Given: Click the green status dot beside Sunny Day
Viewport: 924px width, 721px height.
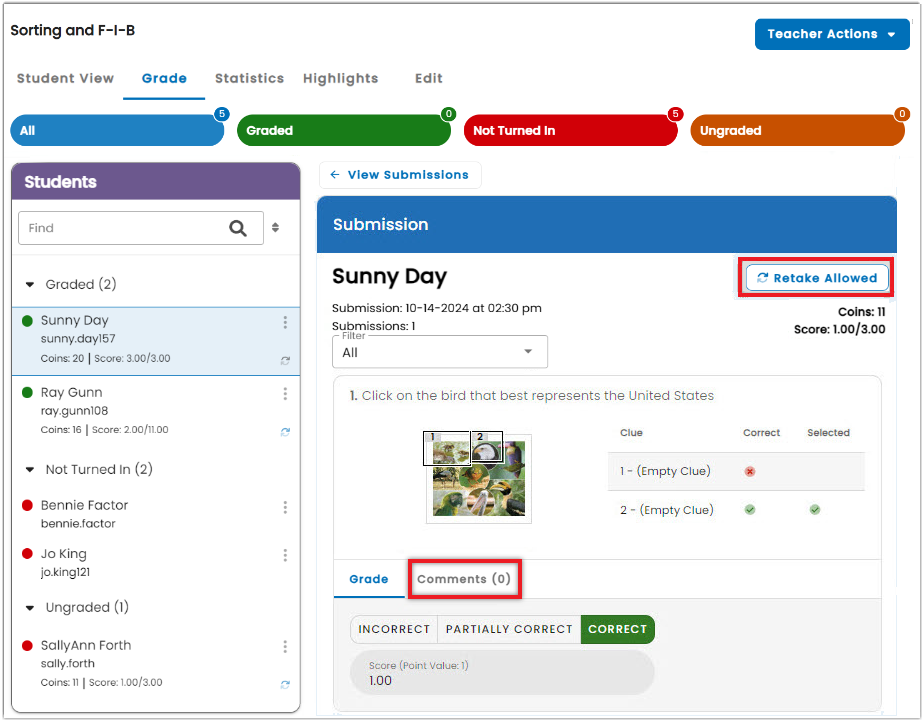Looking at the screenshot, I should tap(27, 321).
